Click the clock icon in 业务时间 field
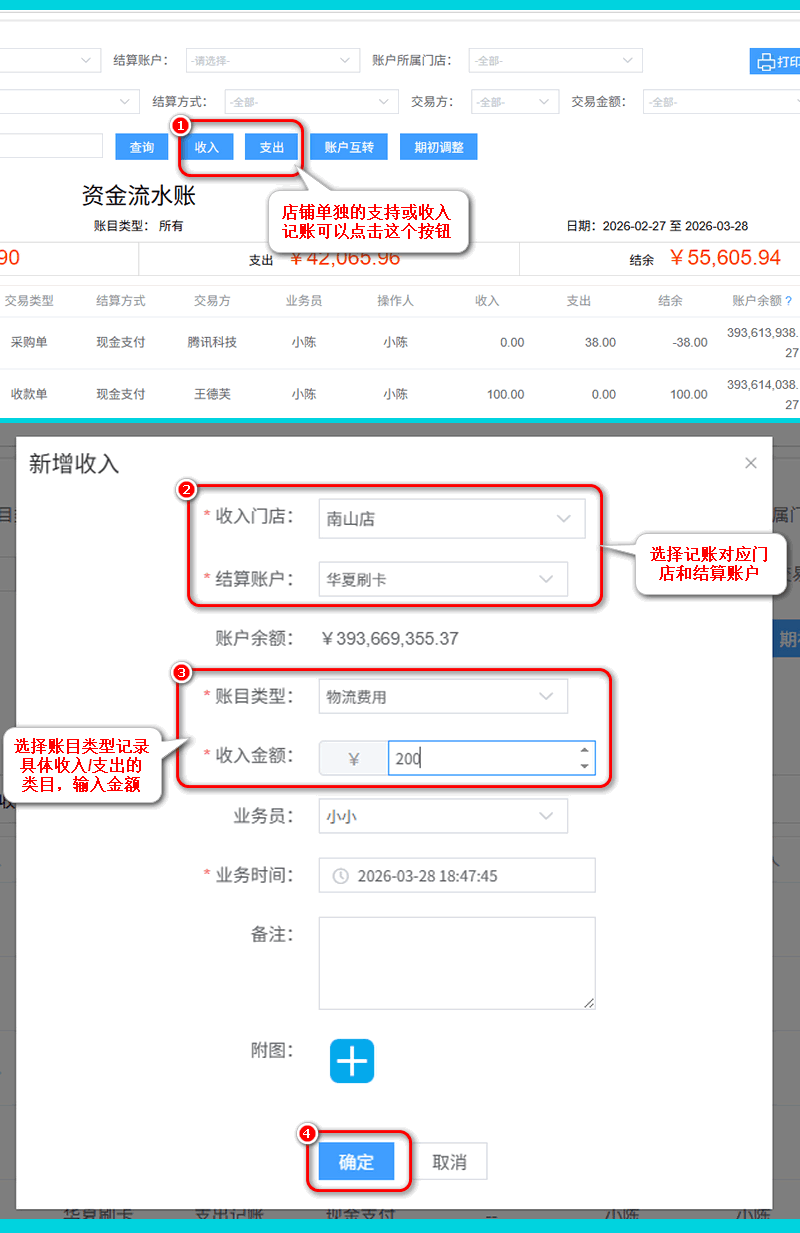800x1233 pixels. (341, 876)
